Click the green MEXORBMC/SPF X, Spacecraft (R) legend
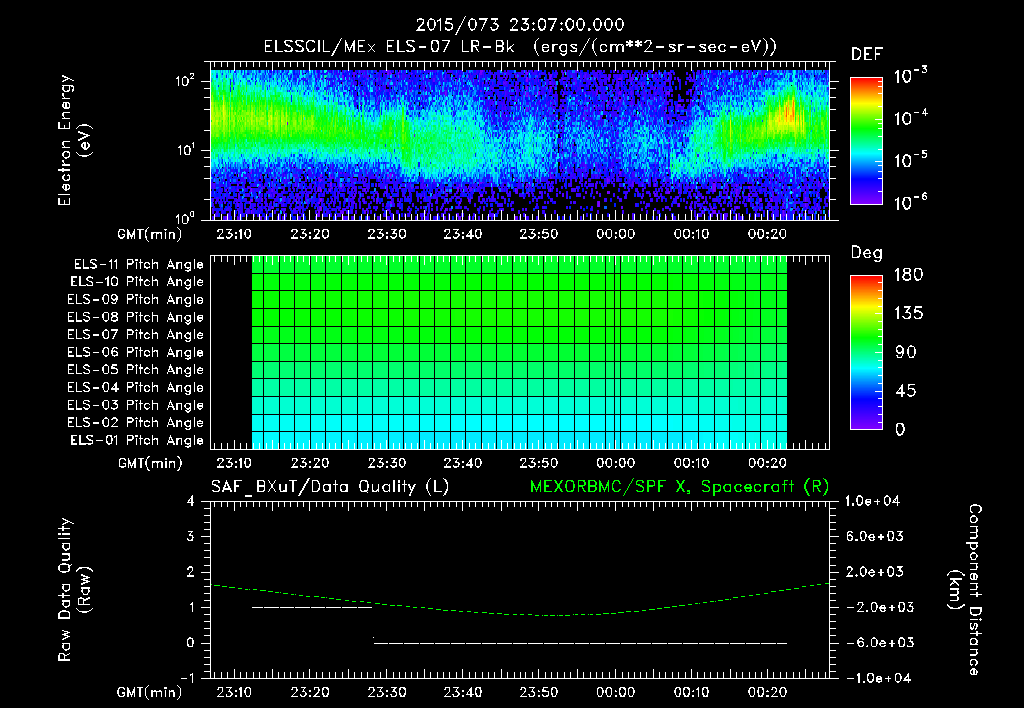1024x708 pixels. (679, 487)
